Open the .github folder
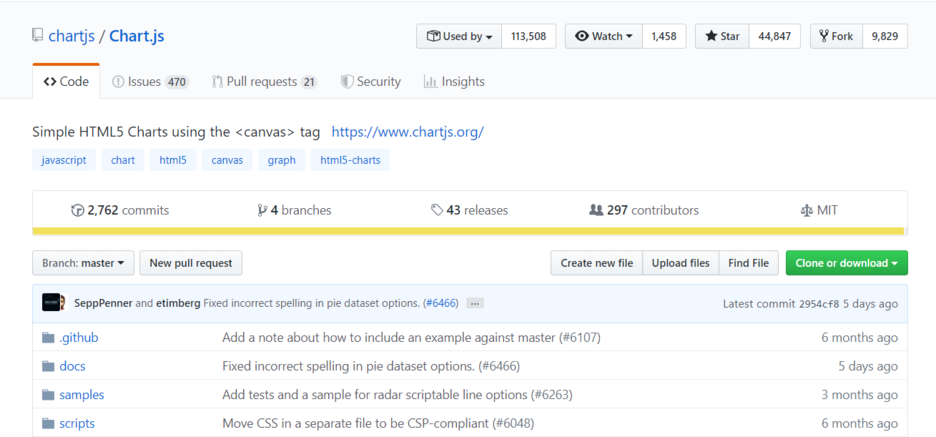Image resolution: width=936 pixels, height=437 pixels. click(x=79, y=338)
